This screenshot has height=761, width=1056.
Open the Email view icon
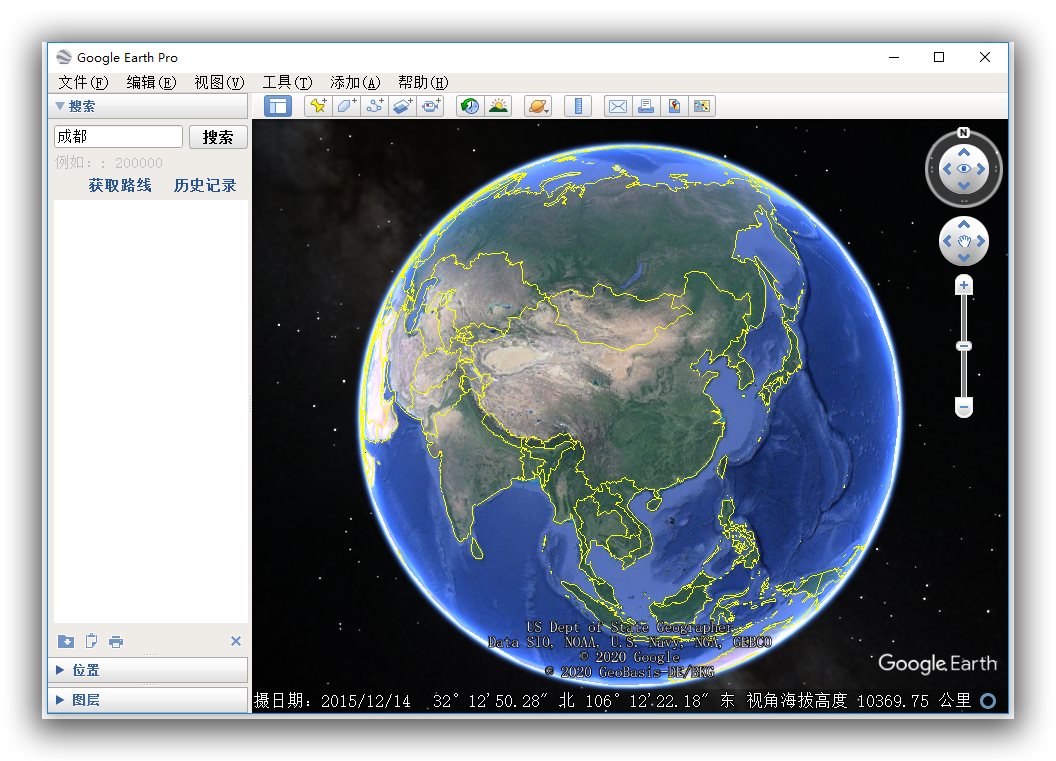[618, 105]
